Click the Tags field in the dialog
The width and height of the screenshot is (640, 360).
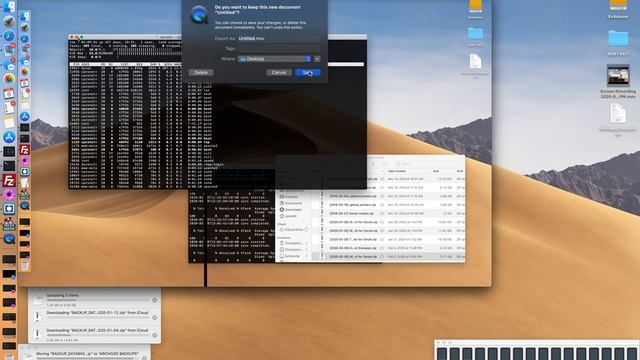(279, 48)
